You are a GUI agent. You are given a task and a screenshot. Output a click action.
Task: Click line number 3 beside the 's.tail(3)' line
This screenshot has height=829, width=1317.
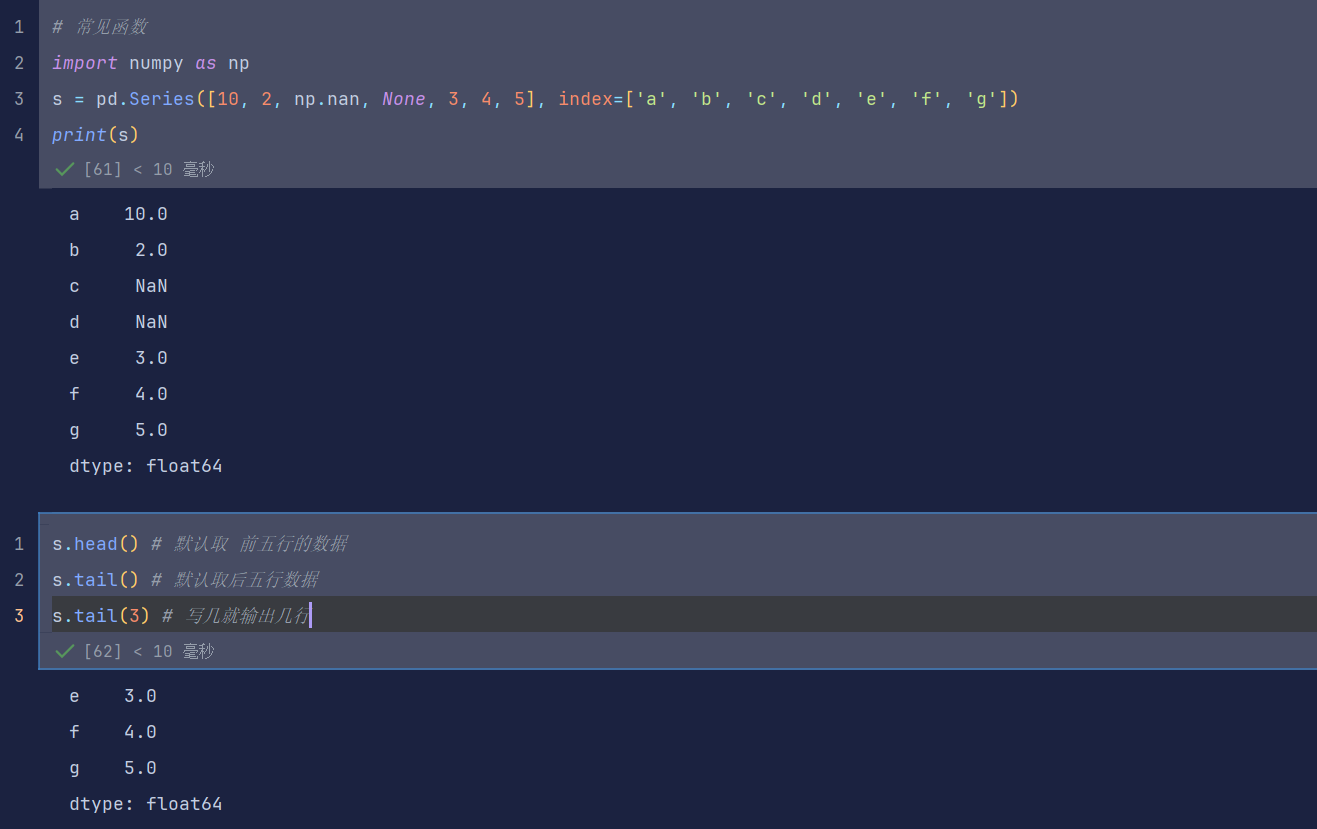pyautogui.click(x=19, y=616)
